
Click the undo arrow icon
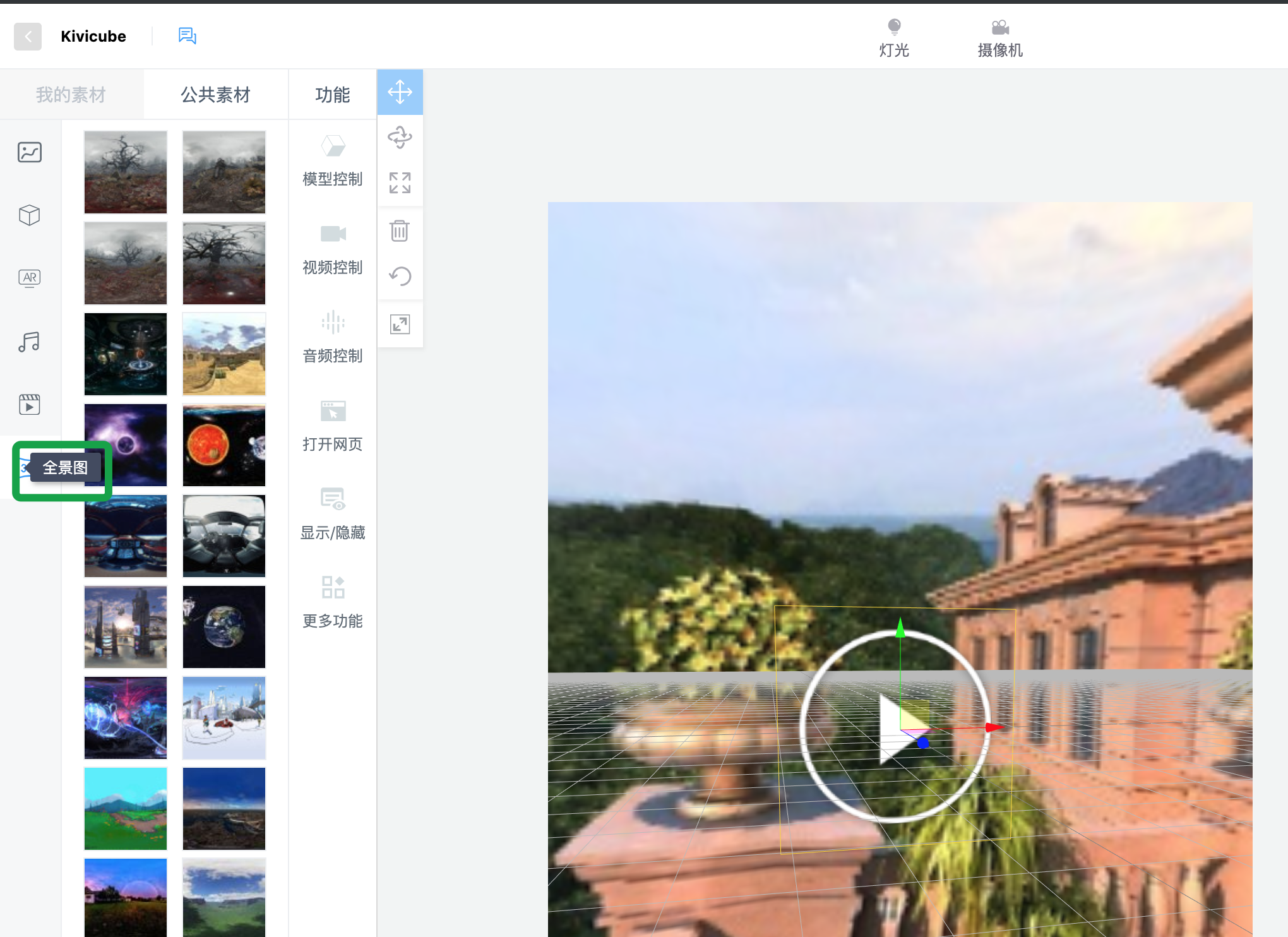pyautogui.click(x=400, y=276)
